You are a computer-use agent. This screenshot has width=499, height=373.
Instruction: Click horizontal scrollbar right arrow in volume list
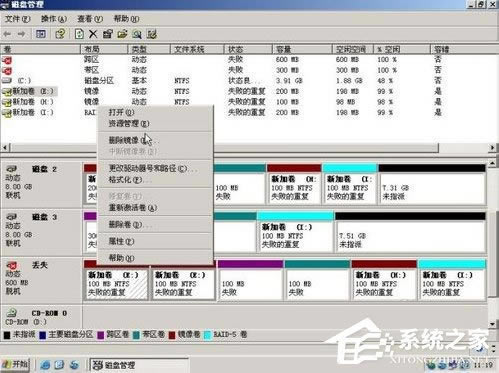tap(492, 148)
